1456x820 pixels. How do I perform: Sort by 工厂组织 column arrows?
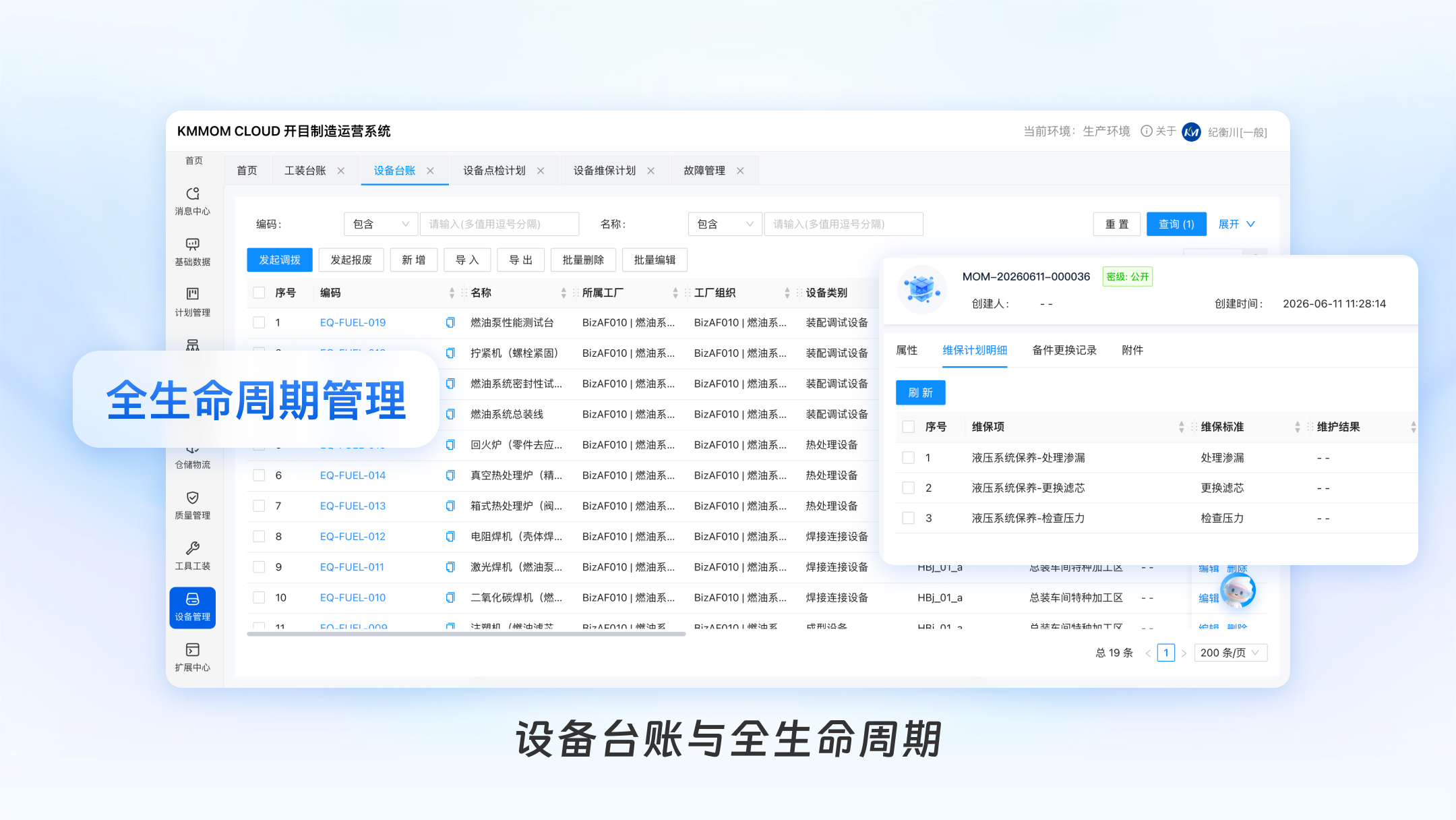click(787, 293)
